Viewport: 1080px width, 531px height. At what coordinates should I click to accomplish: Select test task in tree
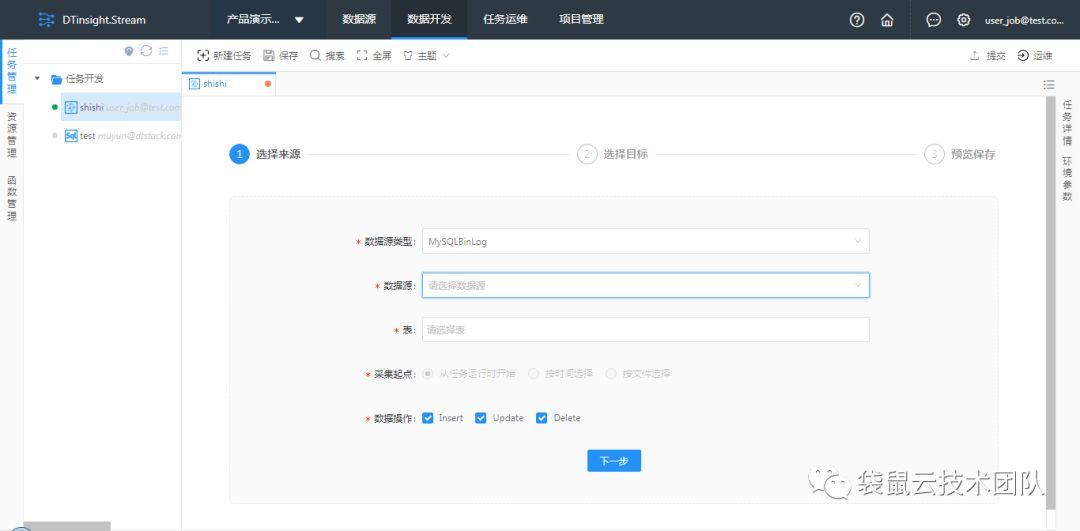click(x=121, y=136)
